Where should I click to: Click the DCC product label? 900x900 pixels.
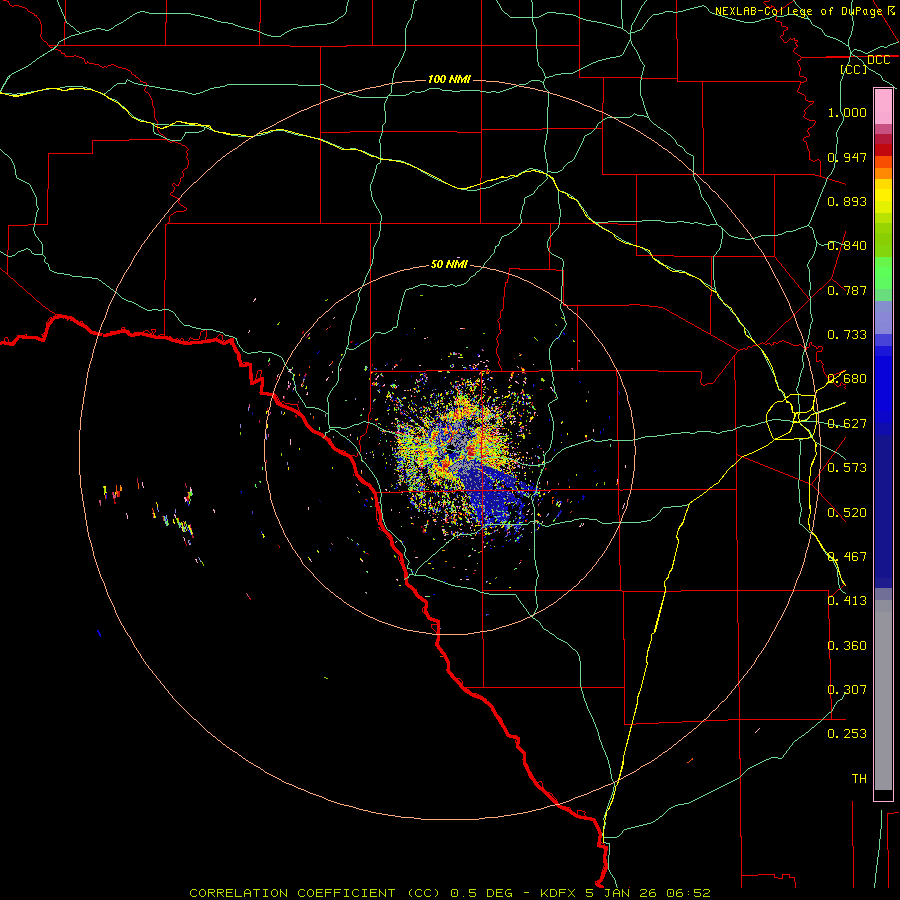point(878,60)
